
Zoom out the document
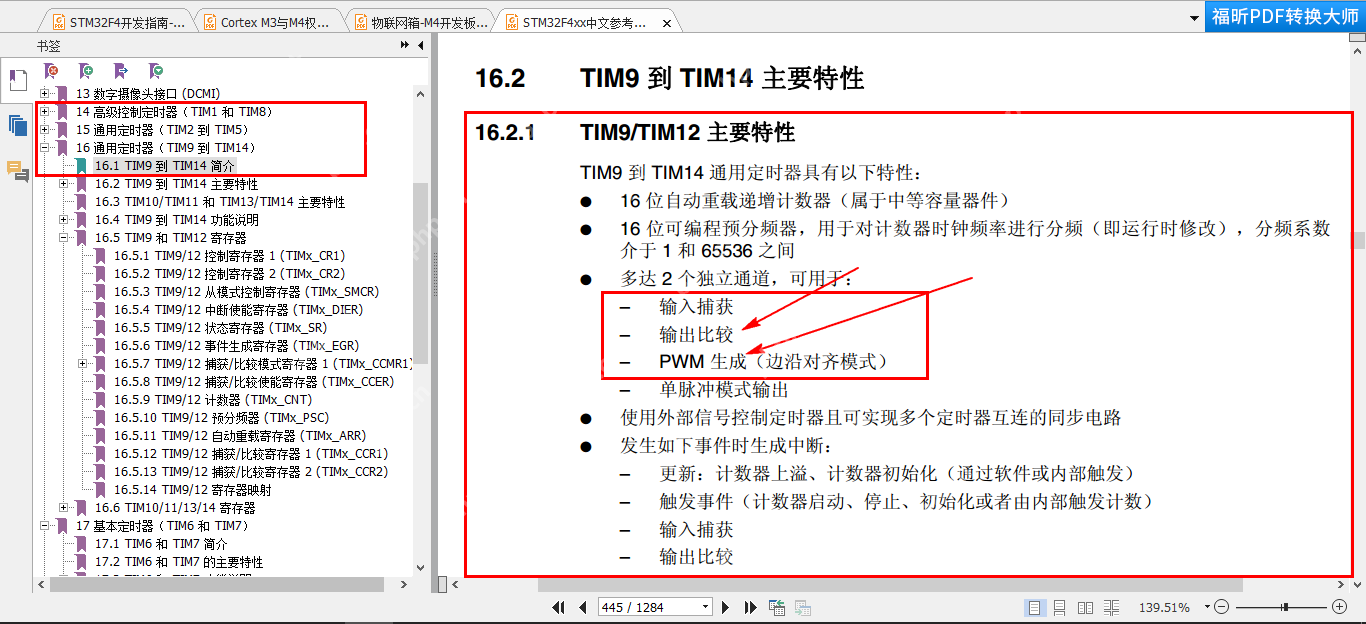point(1220,606)
